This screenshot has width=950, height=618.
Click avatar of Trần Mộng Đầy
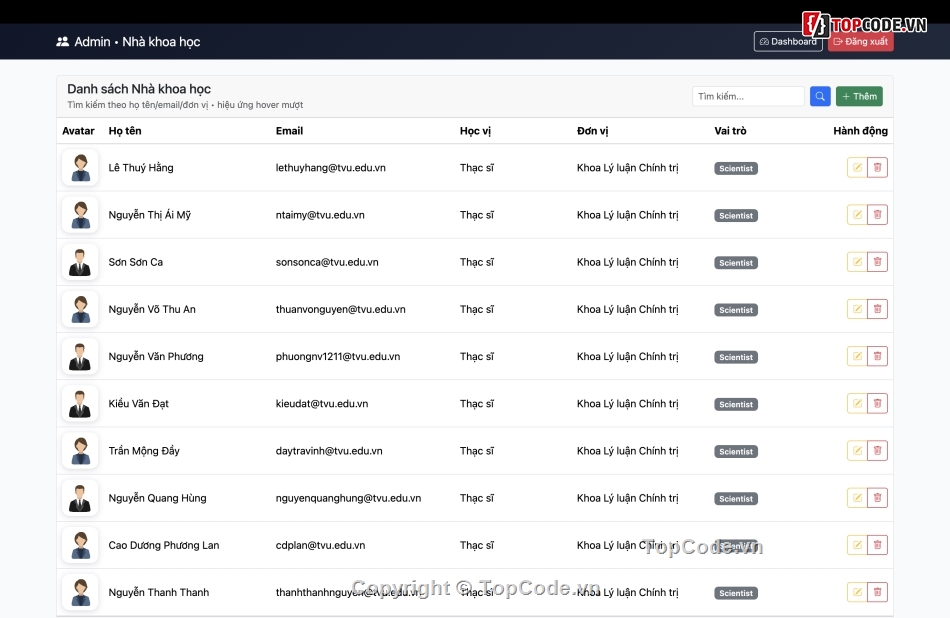point(80,451)
